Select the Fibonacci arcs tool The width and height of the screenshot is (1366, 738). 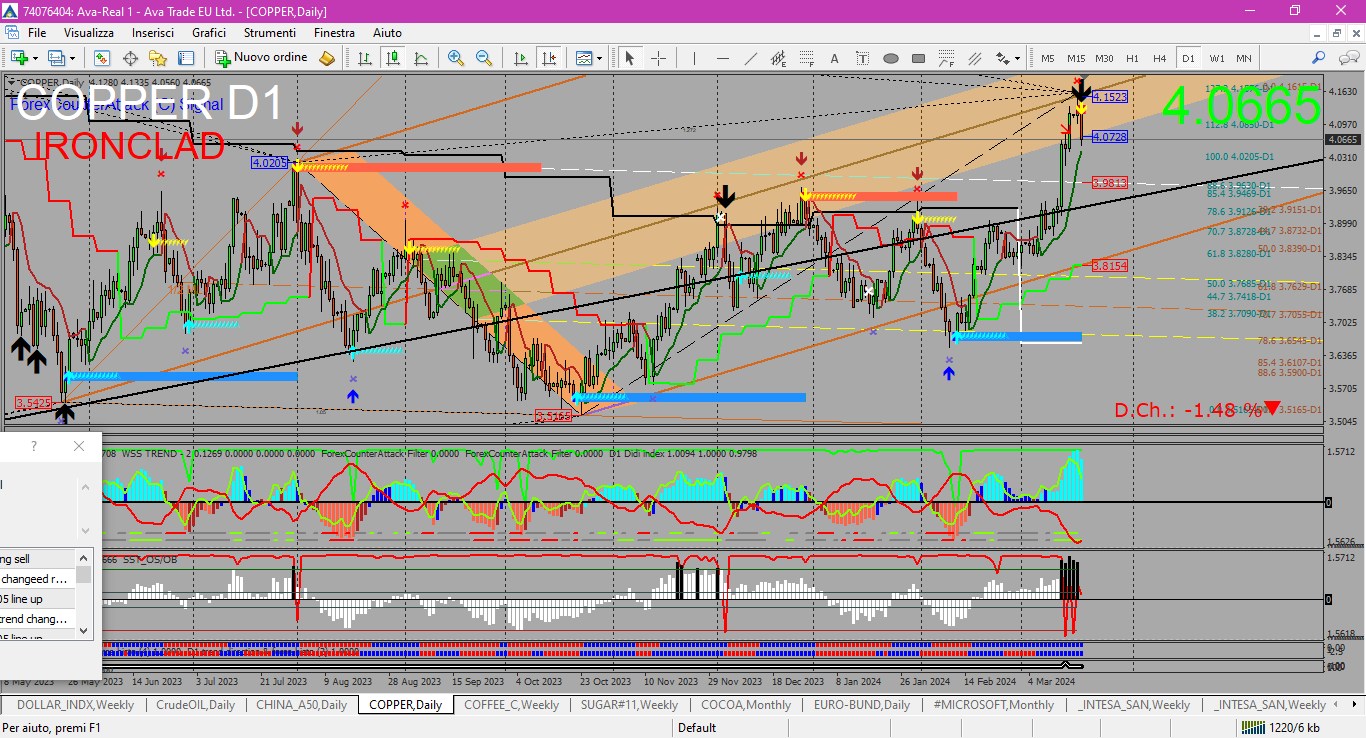click(947, 58)
